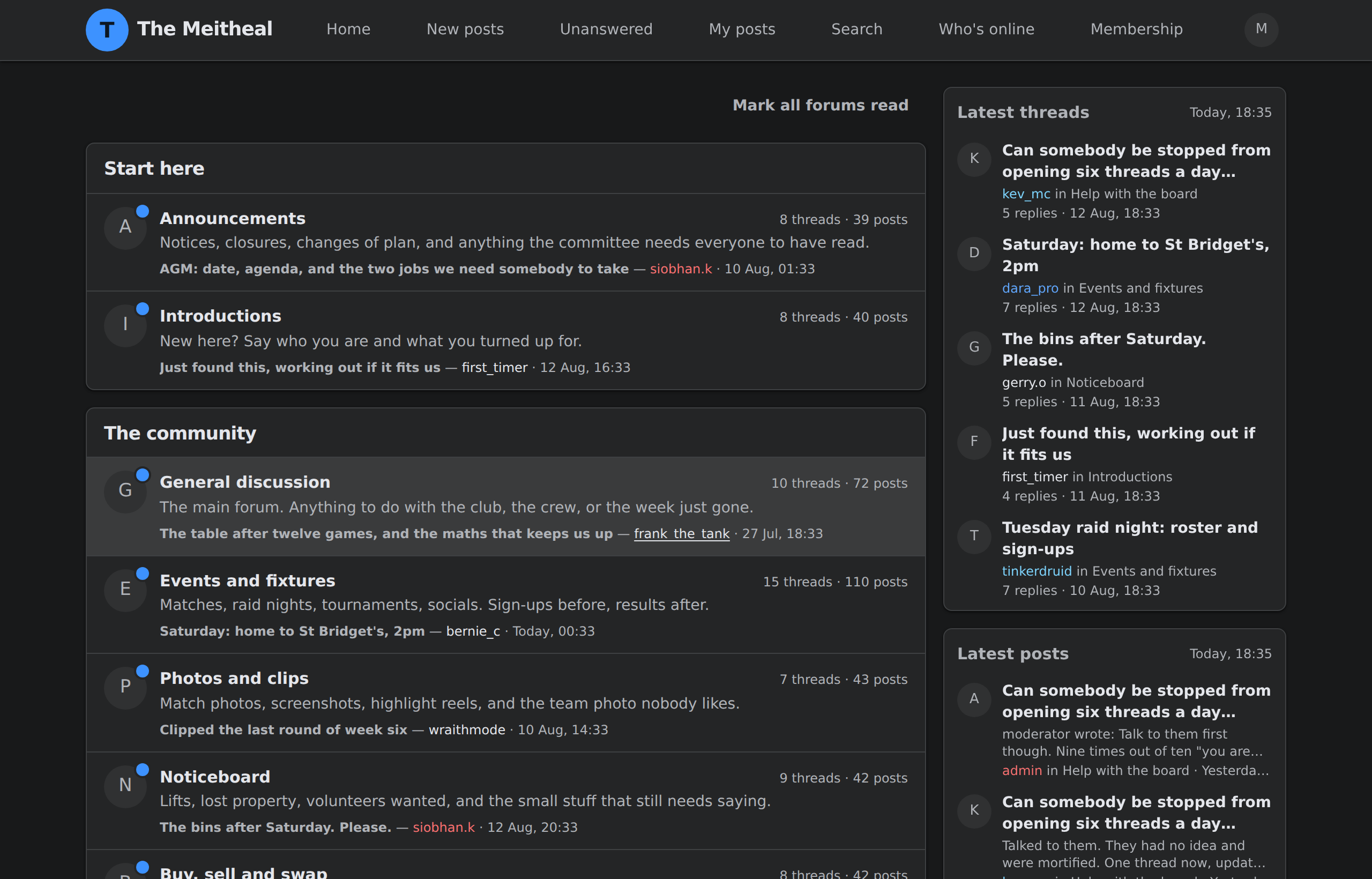Open the Events and fixtures forum
Image resolution: width=1372 pixels, height=879 pixels.
click(247, 580)
